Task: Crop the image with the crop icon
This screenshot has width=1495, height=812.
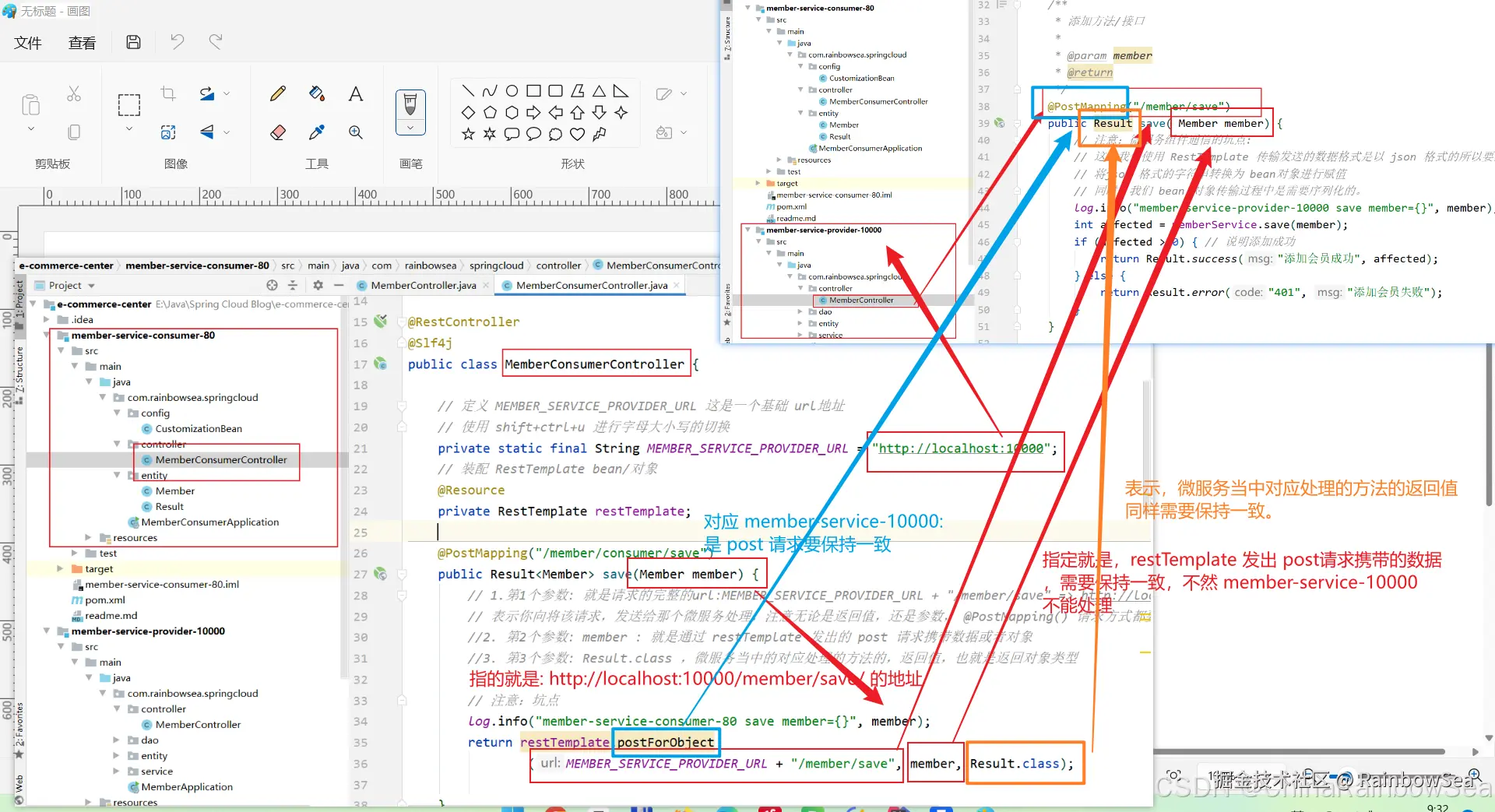Action: click(x=168, y=94)
